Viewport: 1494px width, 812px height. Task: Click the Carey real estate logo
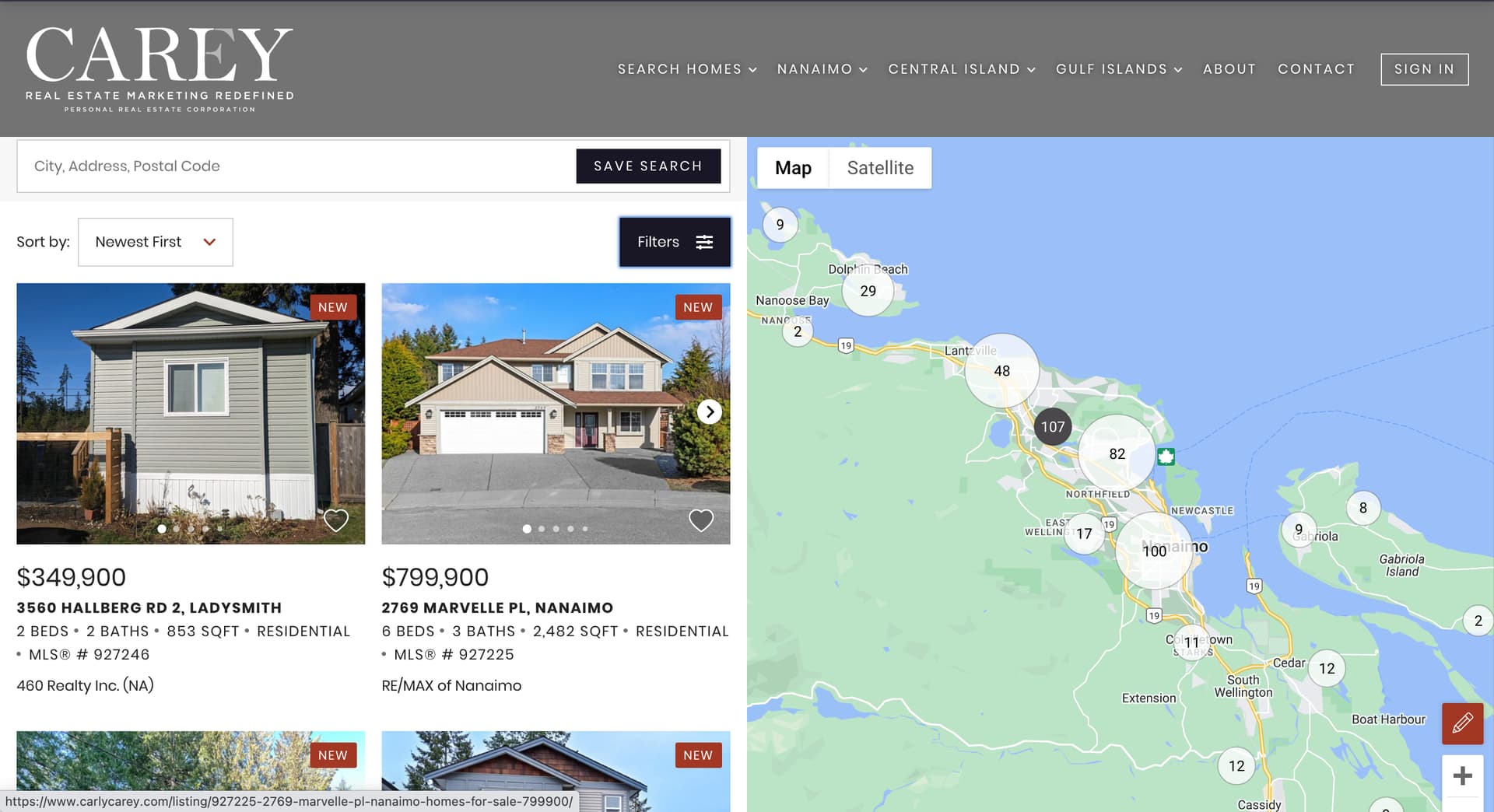pyautogui.click(x=160, y=68)
